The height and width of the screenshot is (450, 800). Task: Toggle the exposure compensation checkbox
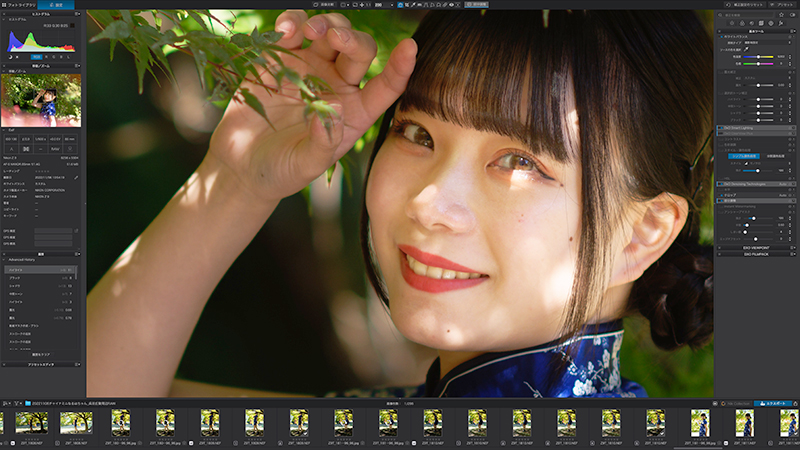pos(721,72)
